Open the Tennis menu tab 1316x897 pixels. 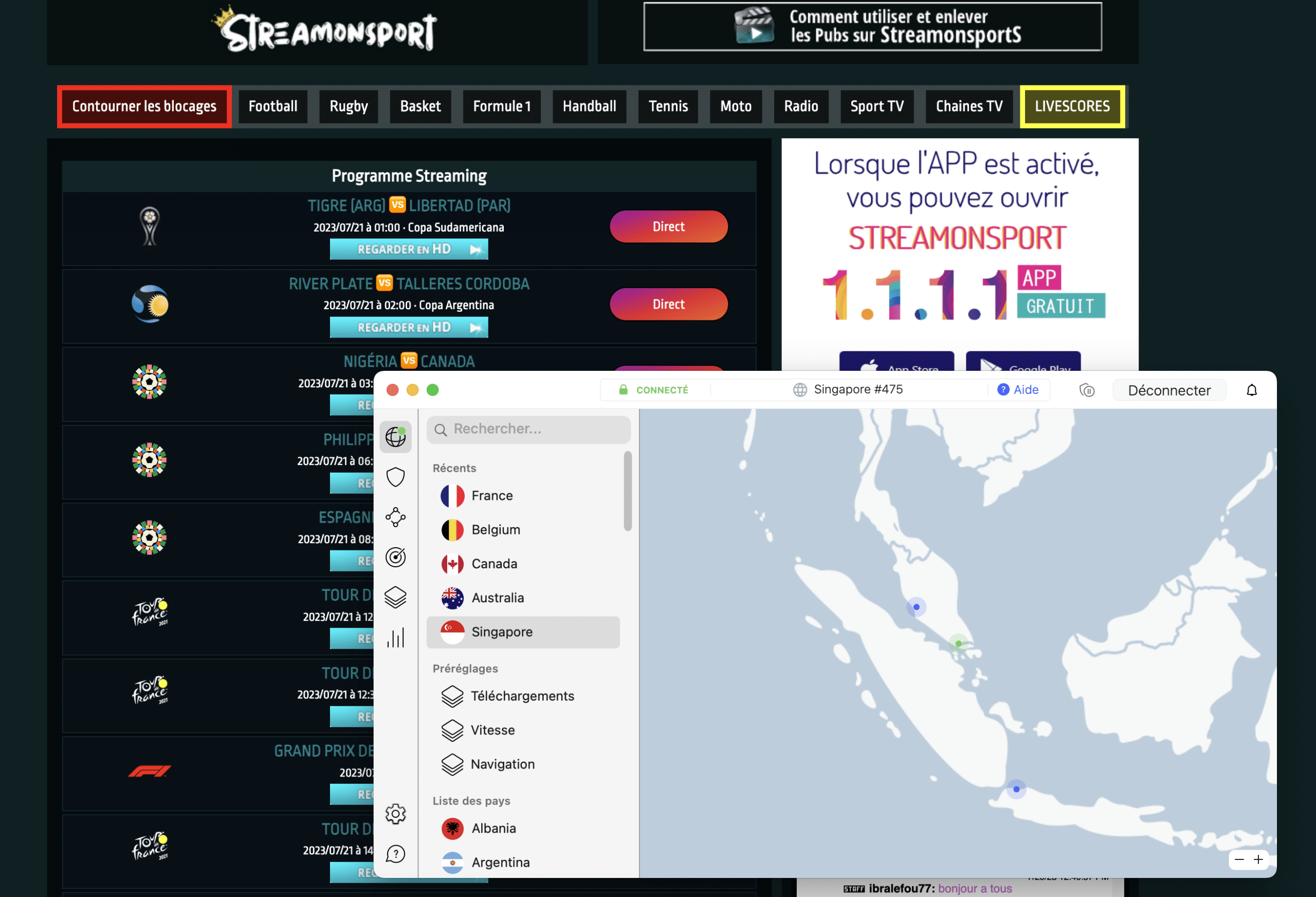pos(668,106)
